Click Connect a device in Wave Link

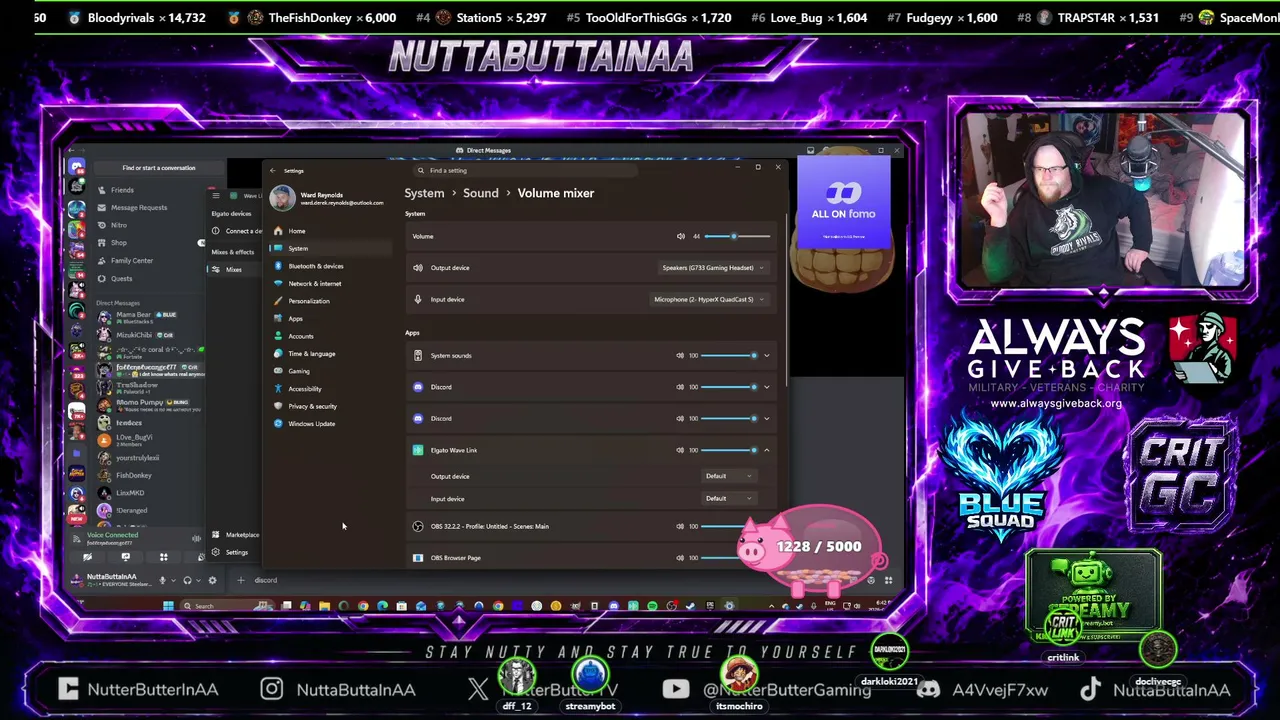236,231
